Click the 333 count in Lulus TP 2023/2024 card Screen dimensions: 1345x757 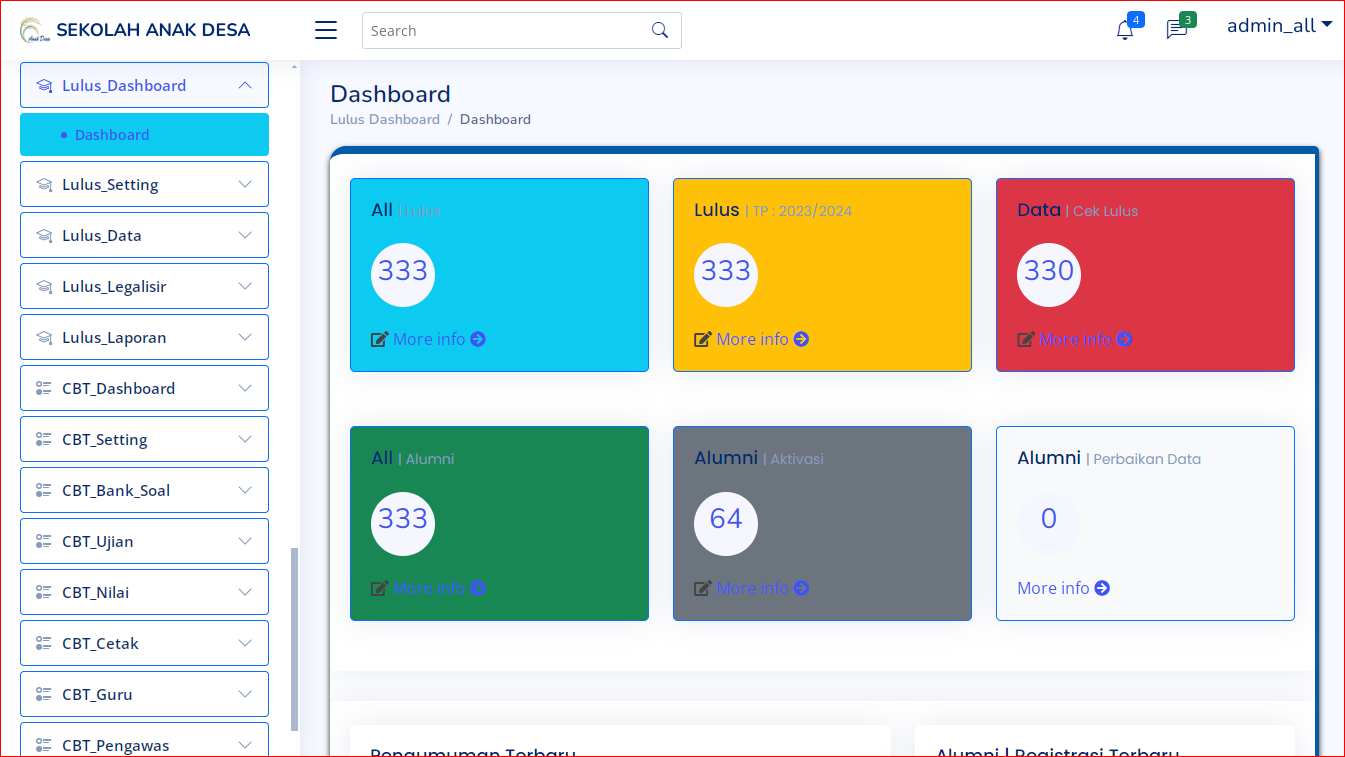pyautogui.click(x=726, y=270)
